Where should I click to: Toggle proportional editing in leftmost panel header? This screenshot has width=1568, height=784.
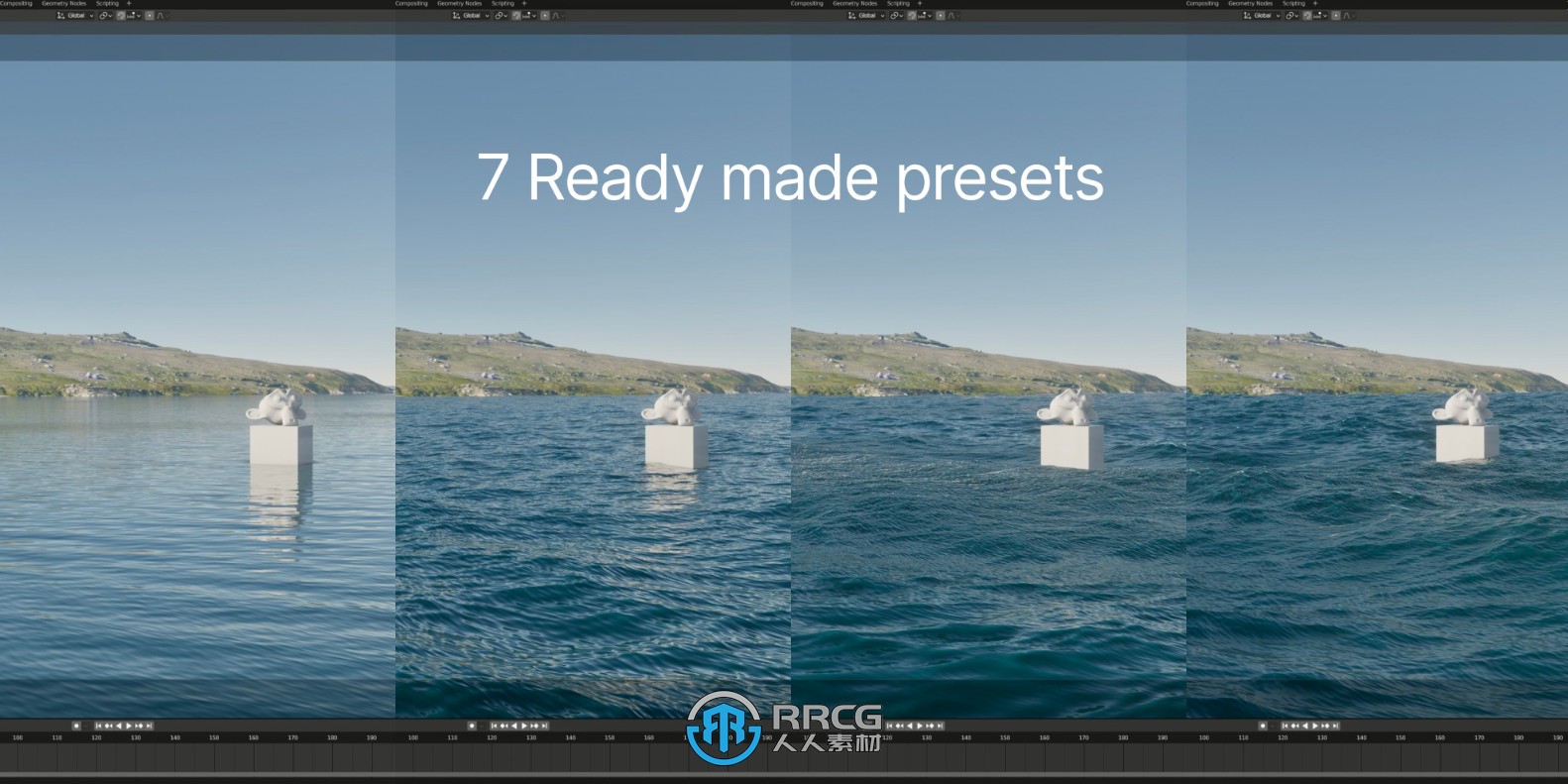tap(150, 15)
